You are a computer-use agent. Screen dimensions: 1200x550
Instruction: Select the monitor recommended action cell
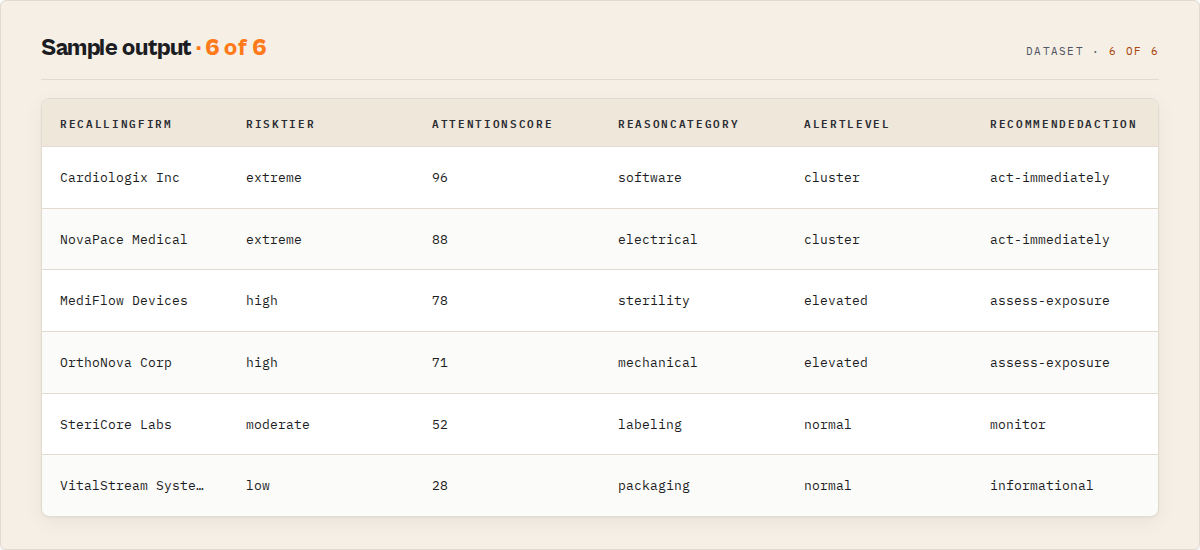[1018, 425]
